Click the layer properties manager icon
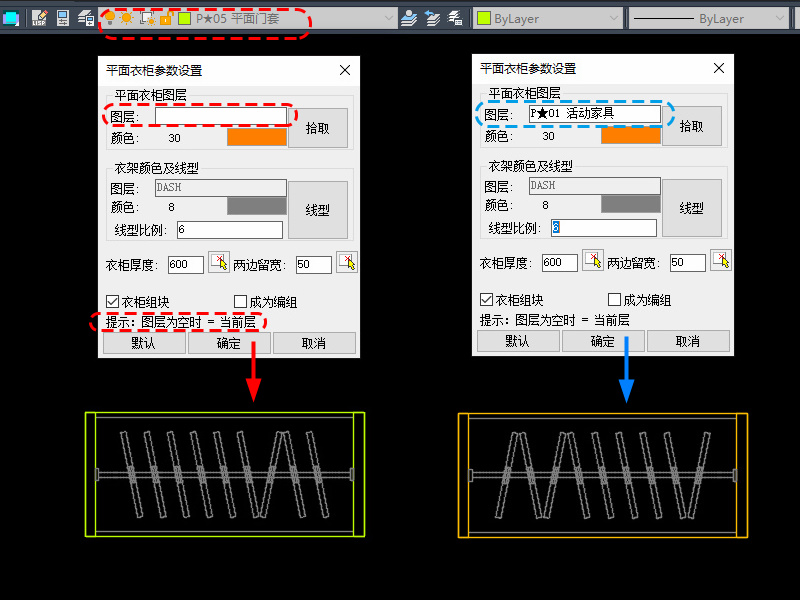 (63, 19)
